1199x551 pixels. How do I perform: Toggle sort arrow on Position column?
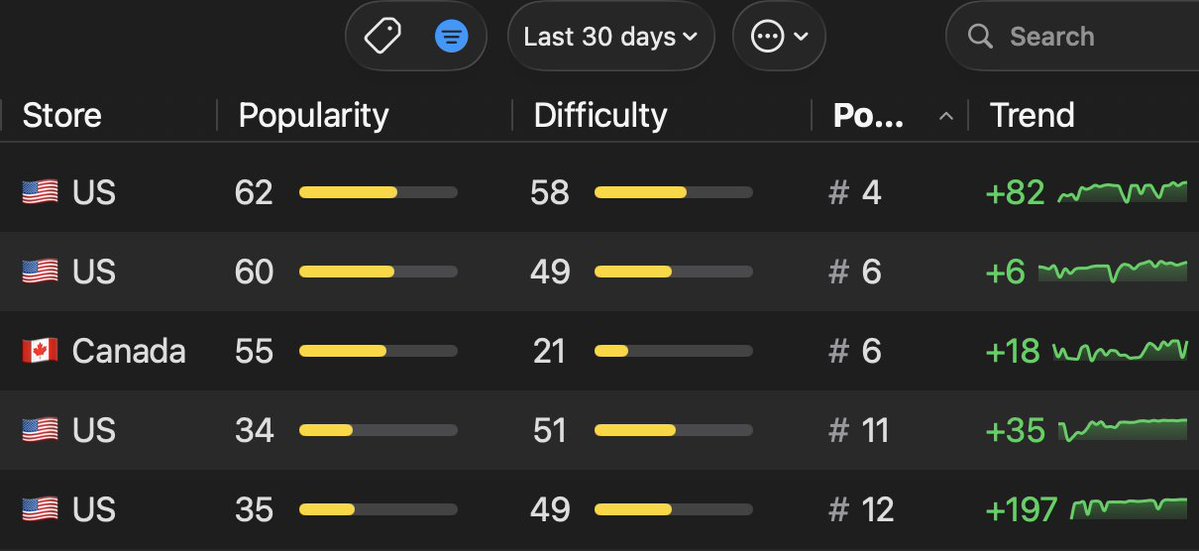tap(946, 116)
